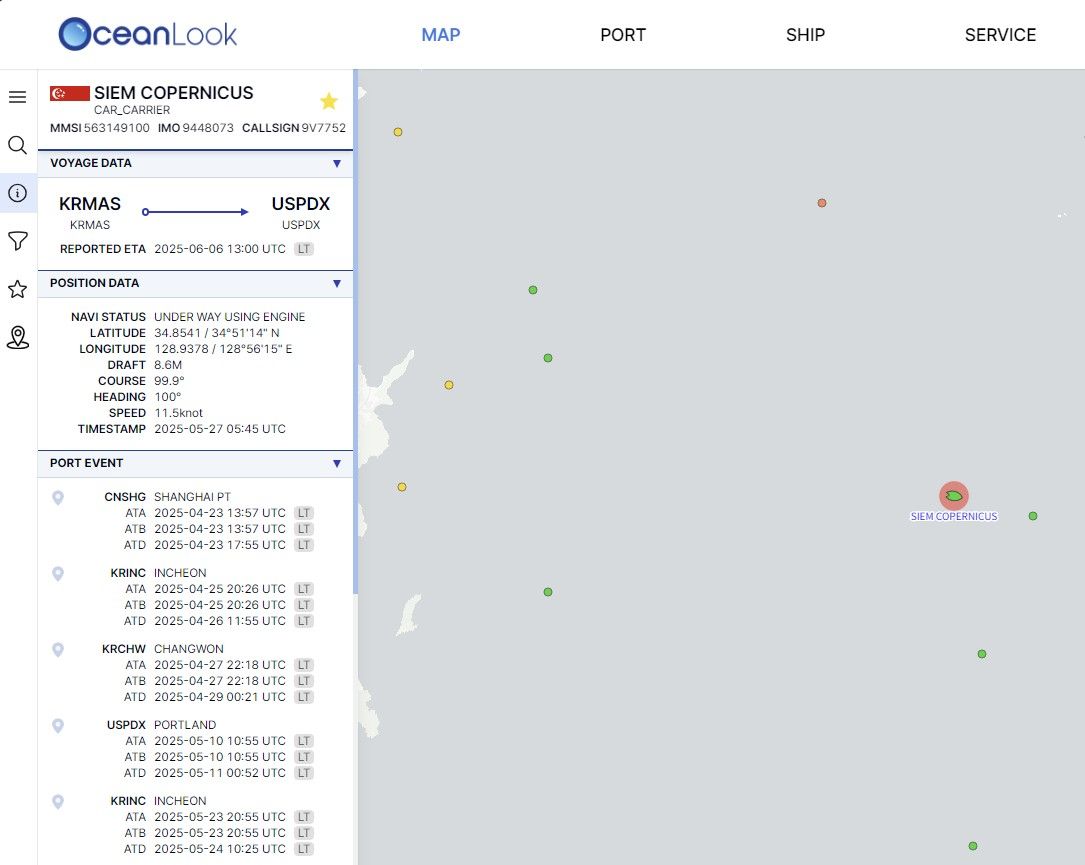Click location pin beside CNSHG Shanghai
The image size is (1085, 865).
[x=58, y=497]
